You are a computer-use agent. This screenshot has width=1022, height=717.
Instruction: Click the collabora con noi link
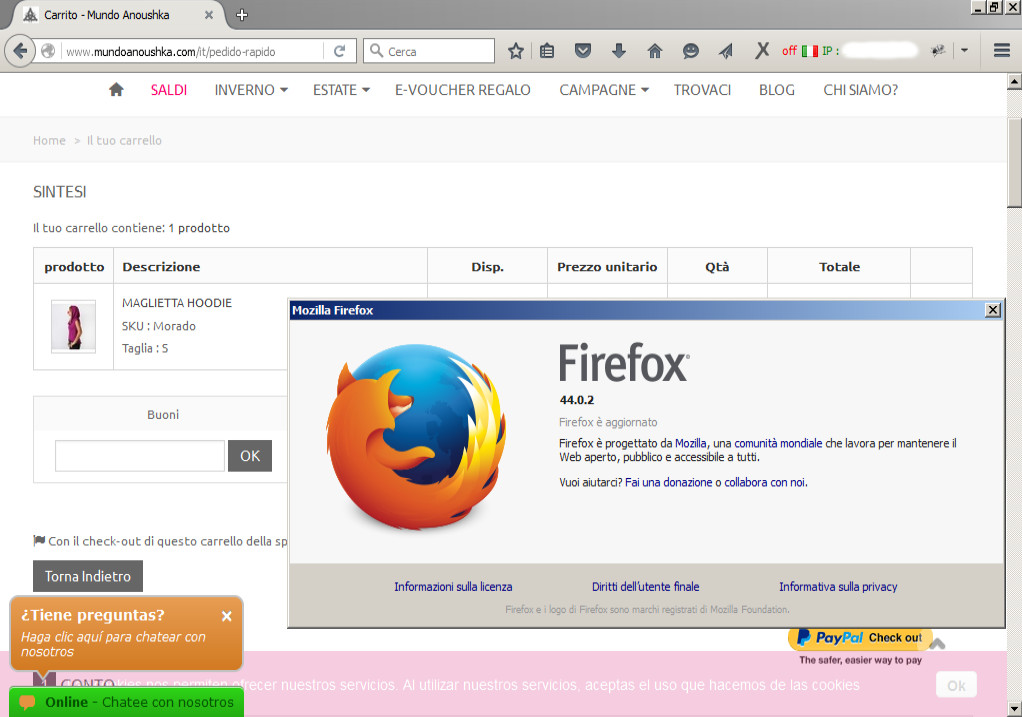point(765,482)
